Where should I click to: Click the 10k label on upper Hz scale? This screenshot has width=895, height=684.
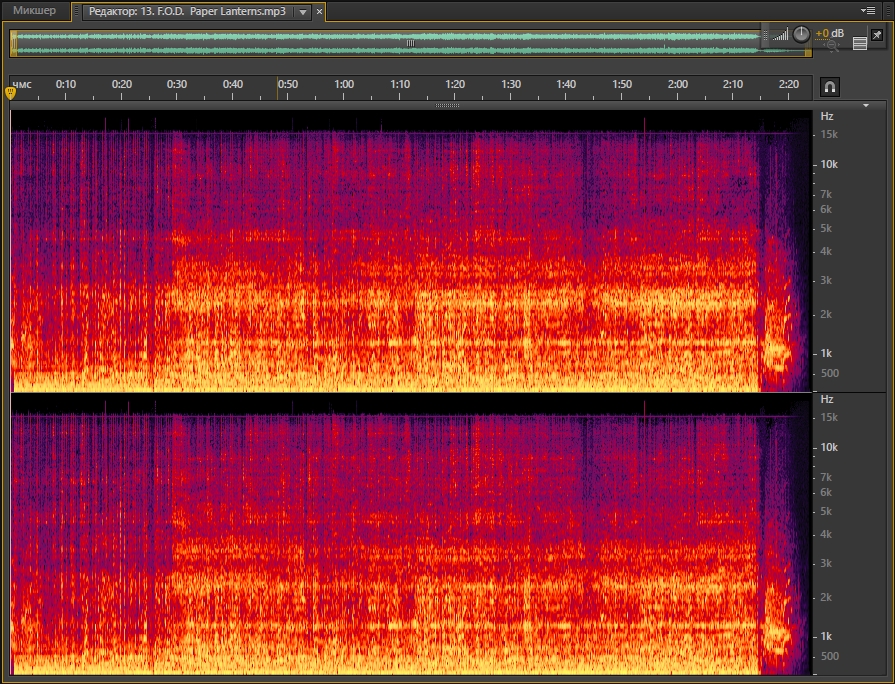tap(828, 164)
